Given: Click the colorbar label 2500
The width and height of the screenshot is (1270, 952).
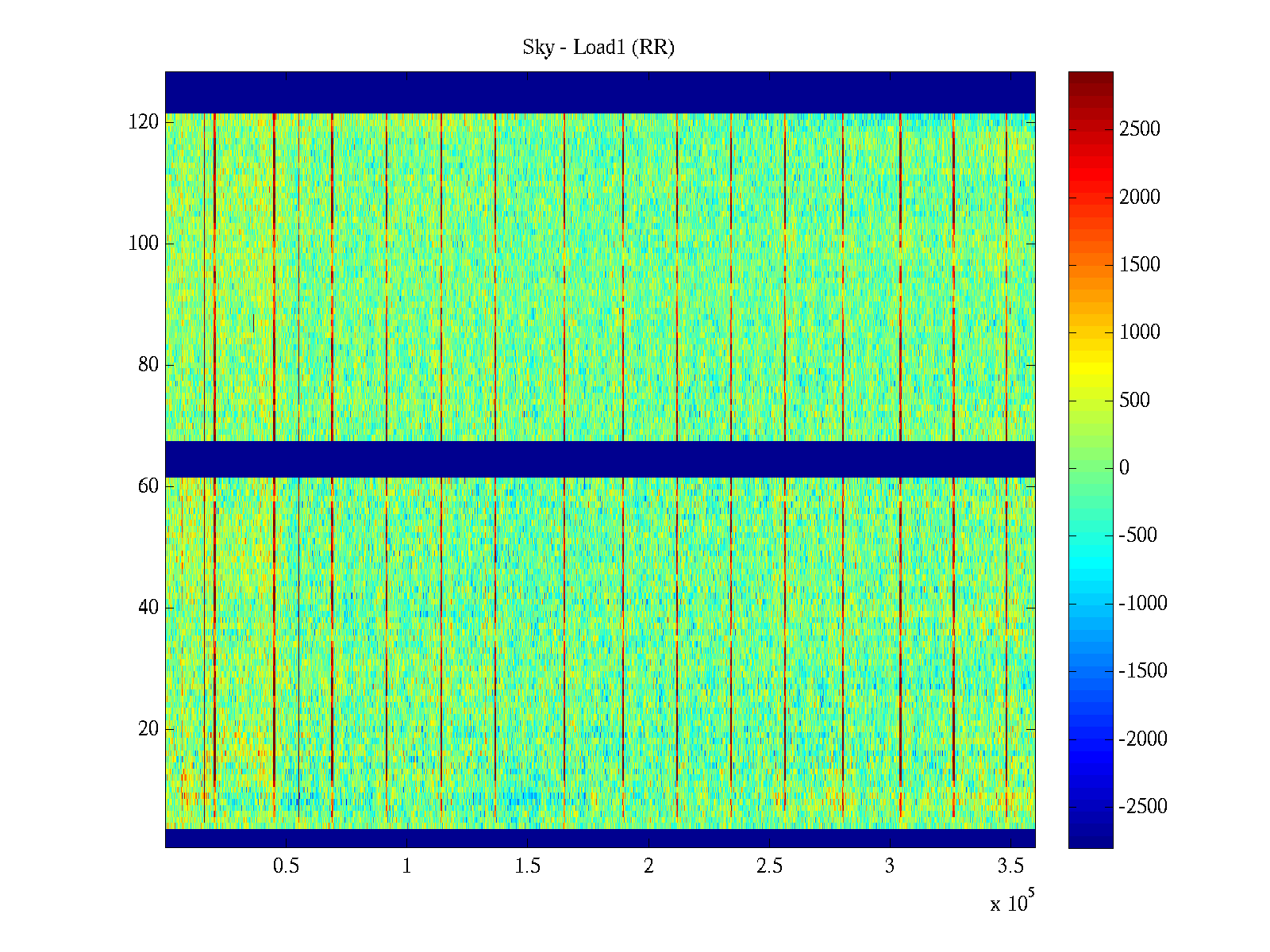Looking at the screenshot, I should 1140,129.
